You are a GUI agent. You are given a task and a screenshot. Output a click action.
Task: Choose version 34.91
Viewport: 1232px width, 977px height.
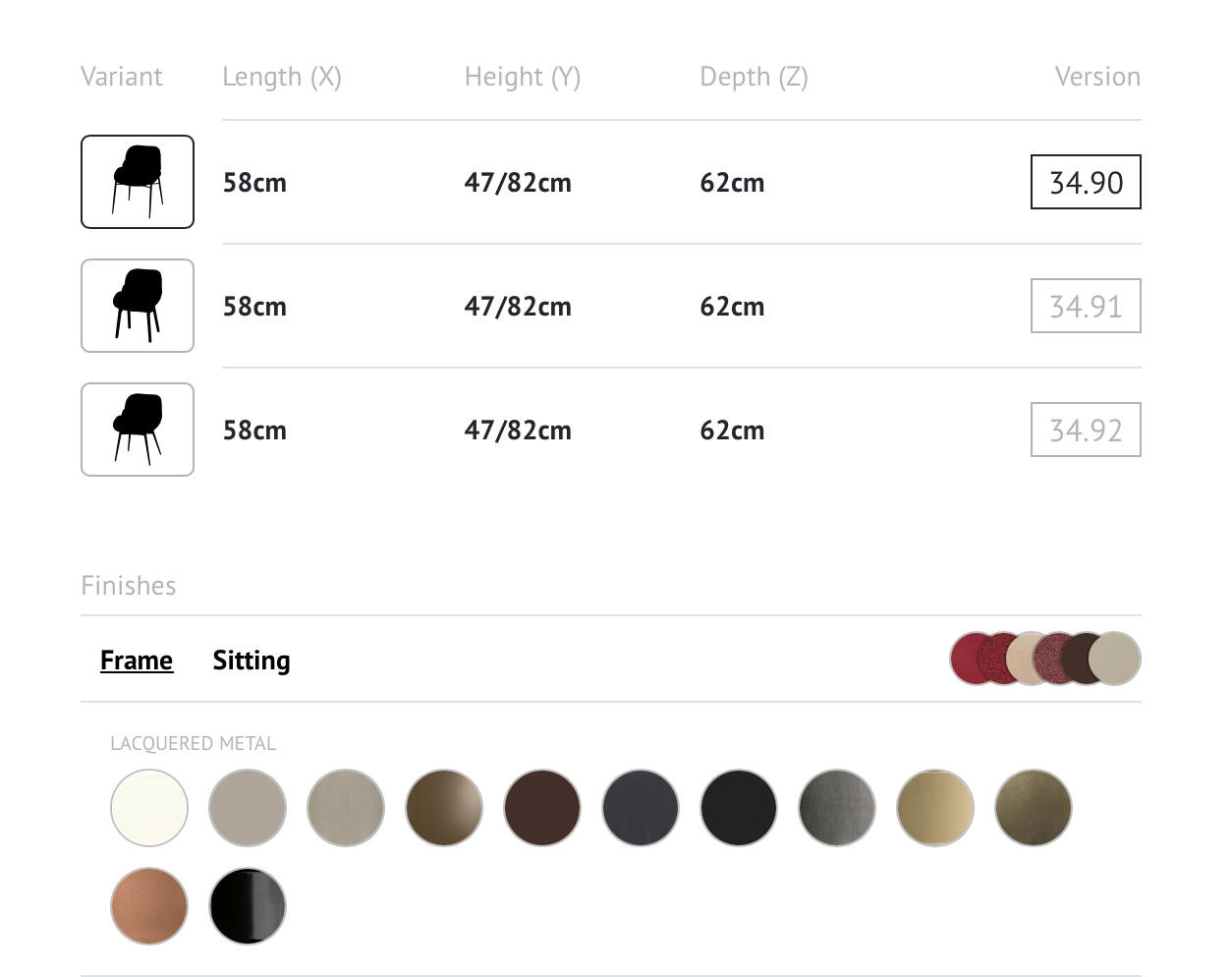1086,306
